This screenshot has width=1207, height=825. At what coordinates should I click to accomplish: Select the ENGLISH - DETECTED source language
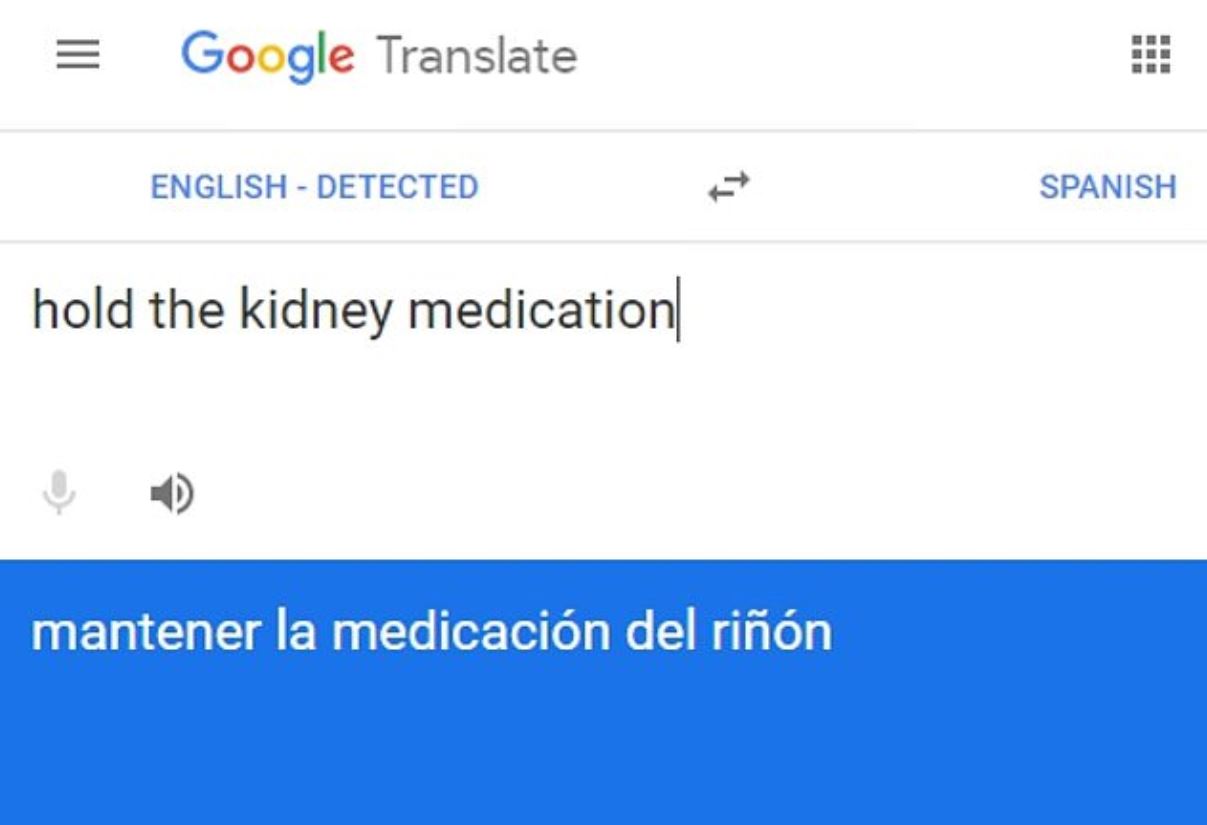(x=314, y=187)
